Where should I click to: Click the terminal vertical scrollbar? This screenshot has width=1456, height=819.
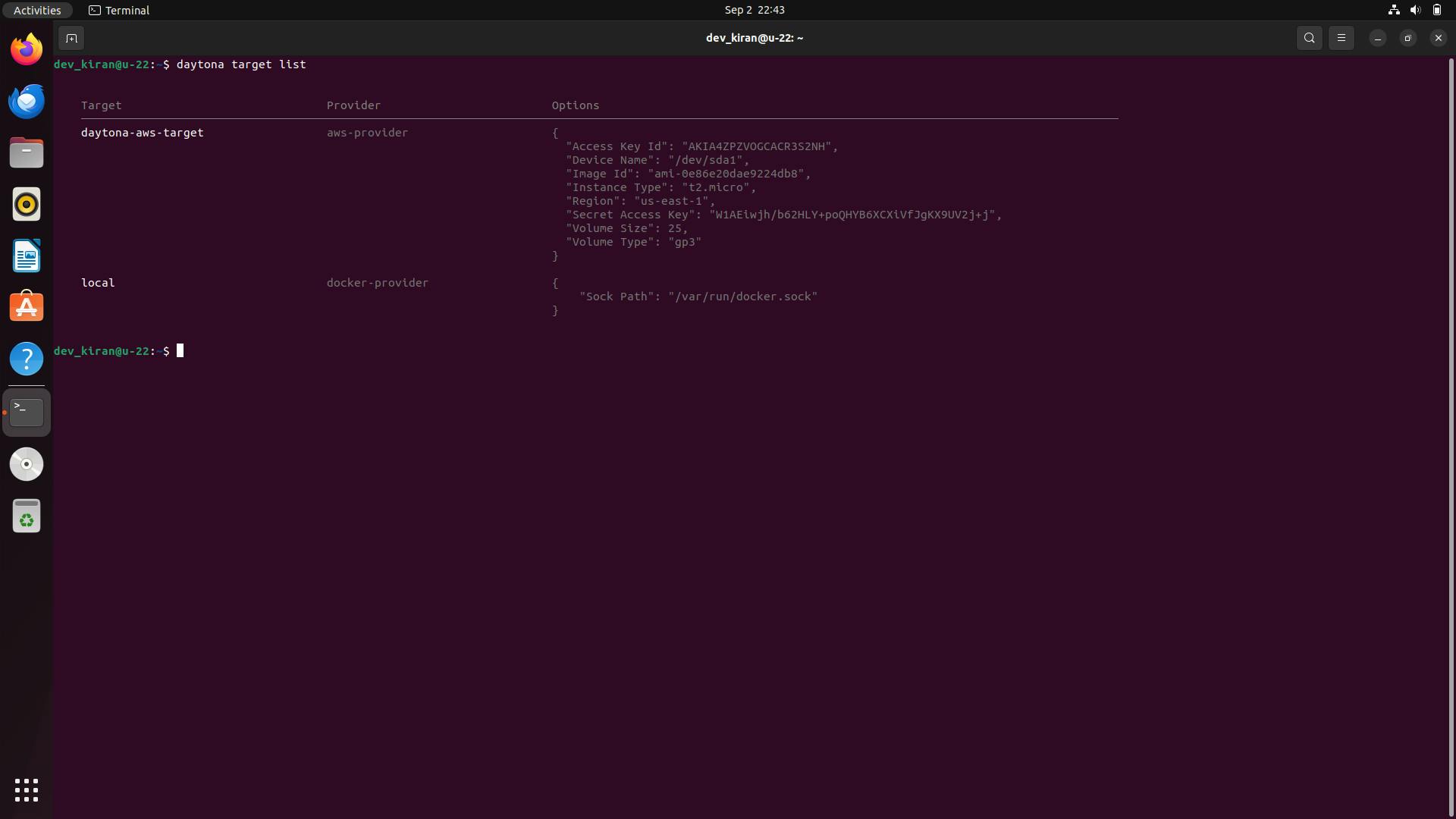[1451, 436]
